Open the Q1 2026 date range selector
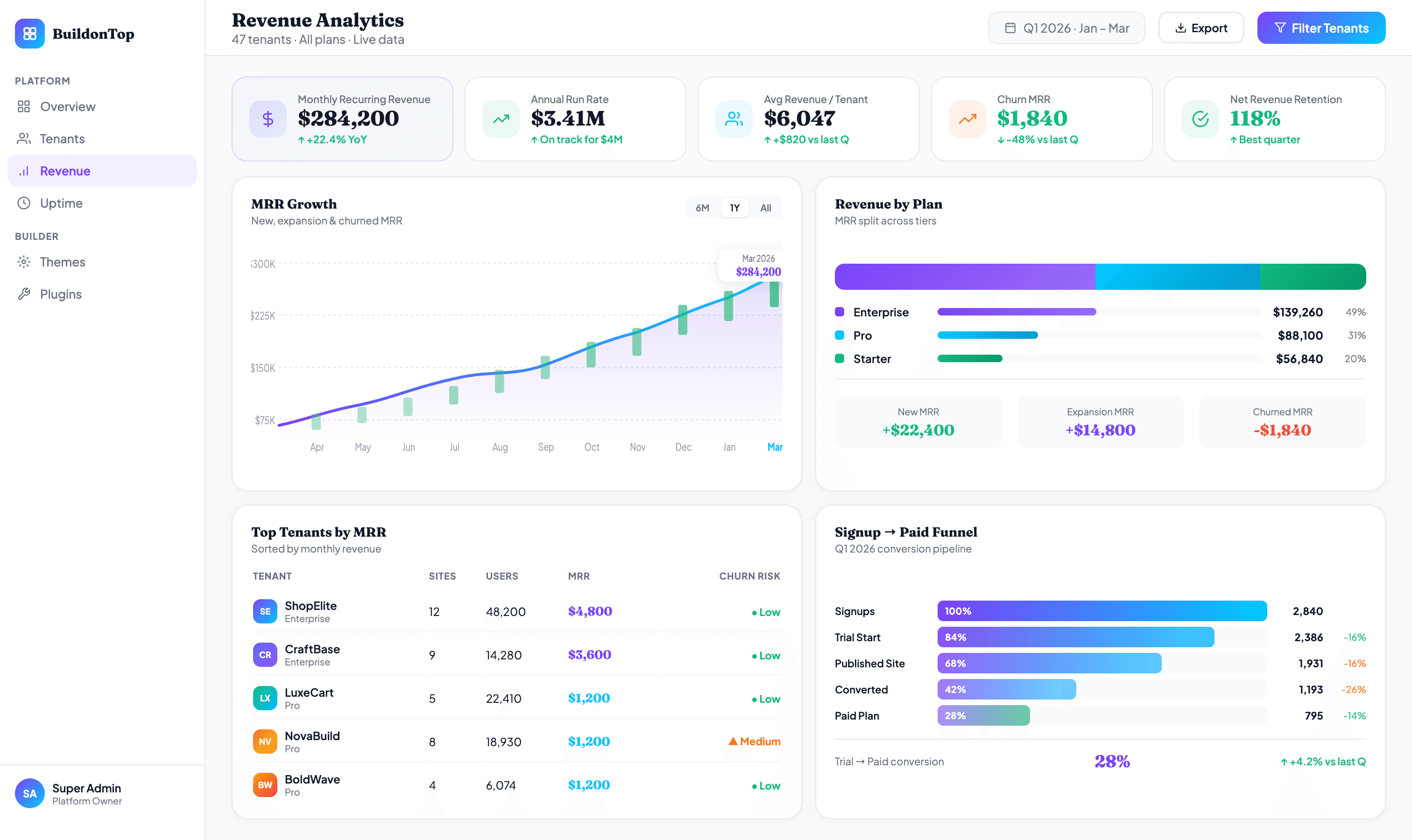 (x=1066, y=27)
